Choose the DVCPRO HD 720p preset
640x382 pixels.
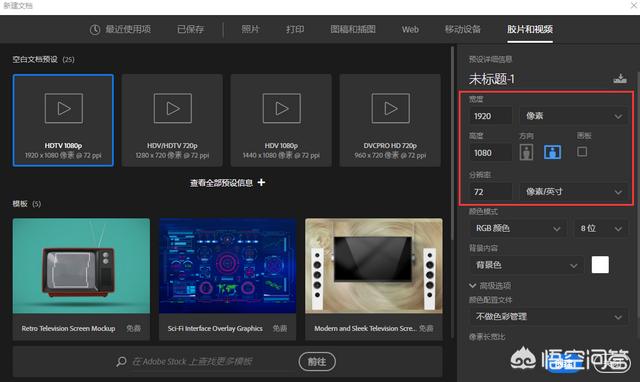(390, 120)
